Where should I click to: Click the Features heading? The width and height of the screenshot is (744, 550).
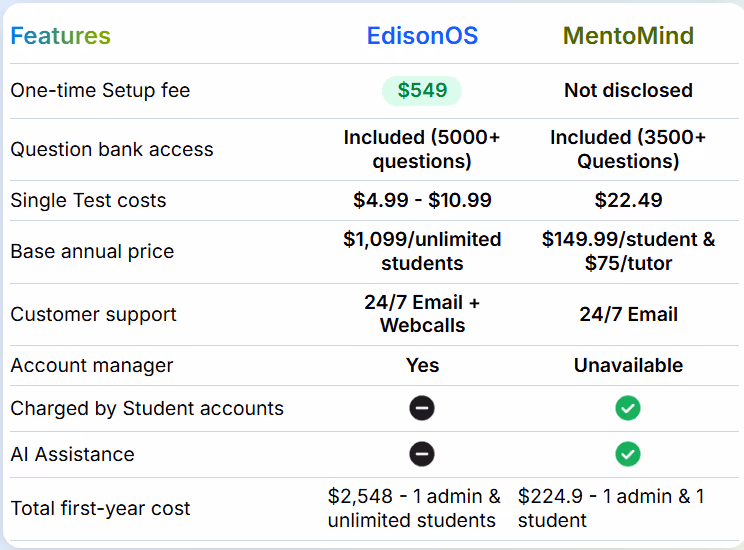coord(60,36)
